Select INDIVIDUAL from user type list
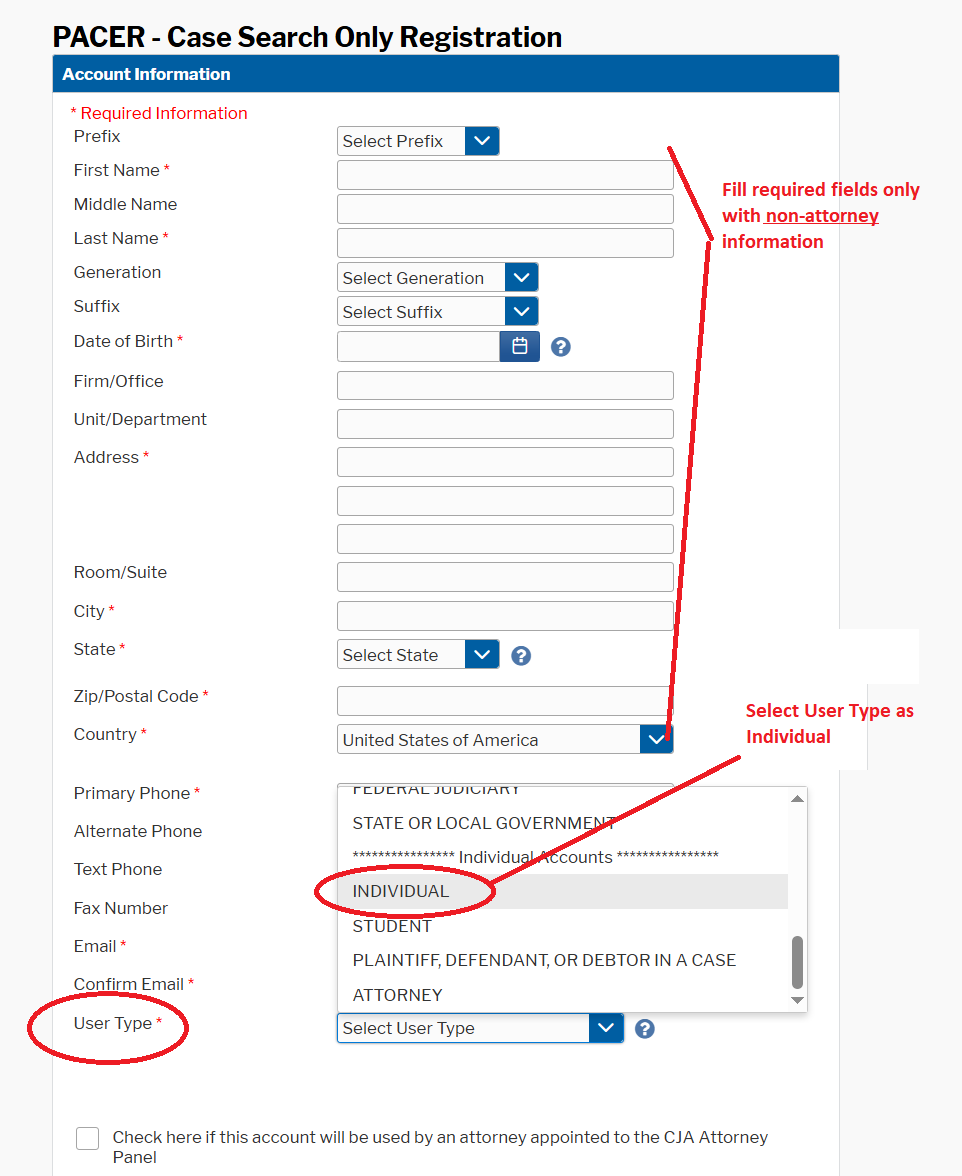This screenshot has width=962, height=1176. pyautogui.click(x=563, y=891)
